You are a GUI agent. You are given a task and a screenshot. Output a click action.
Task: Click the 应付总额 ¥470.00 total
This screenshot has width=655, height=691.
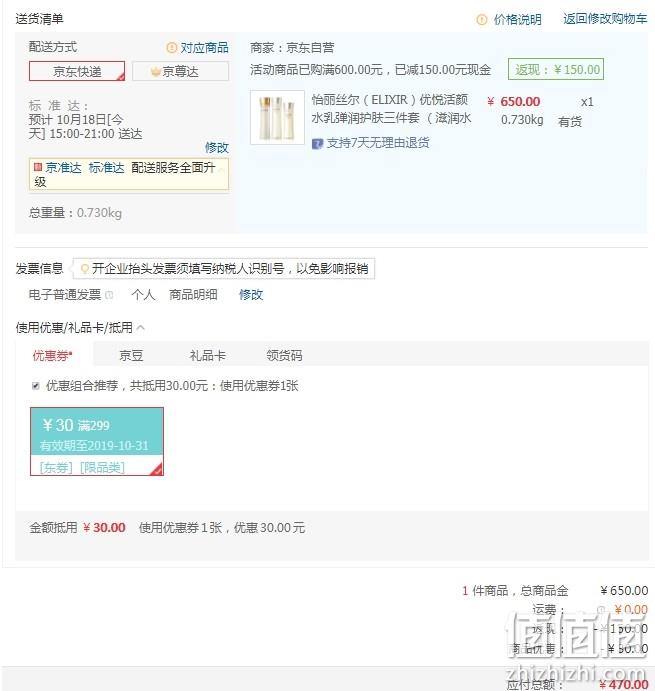click(624, 684)
